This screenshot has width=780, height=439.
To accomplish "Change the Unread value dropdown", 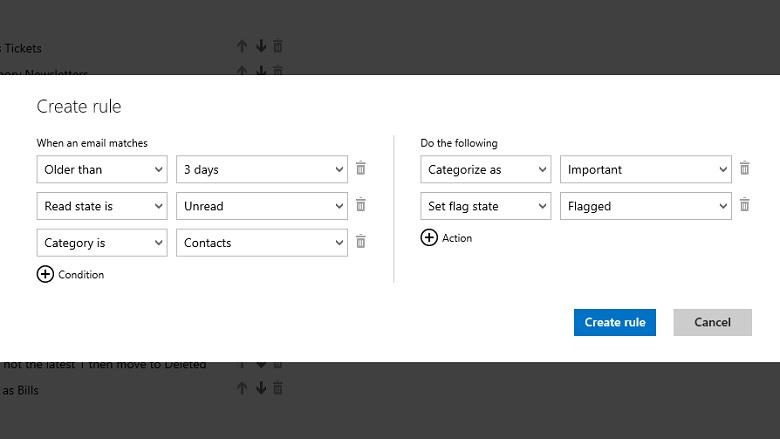I will click(262, 206).
